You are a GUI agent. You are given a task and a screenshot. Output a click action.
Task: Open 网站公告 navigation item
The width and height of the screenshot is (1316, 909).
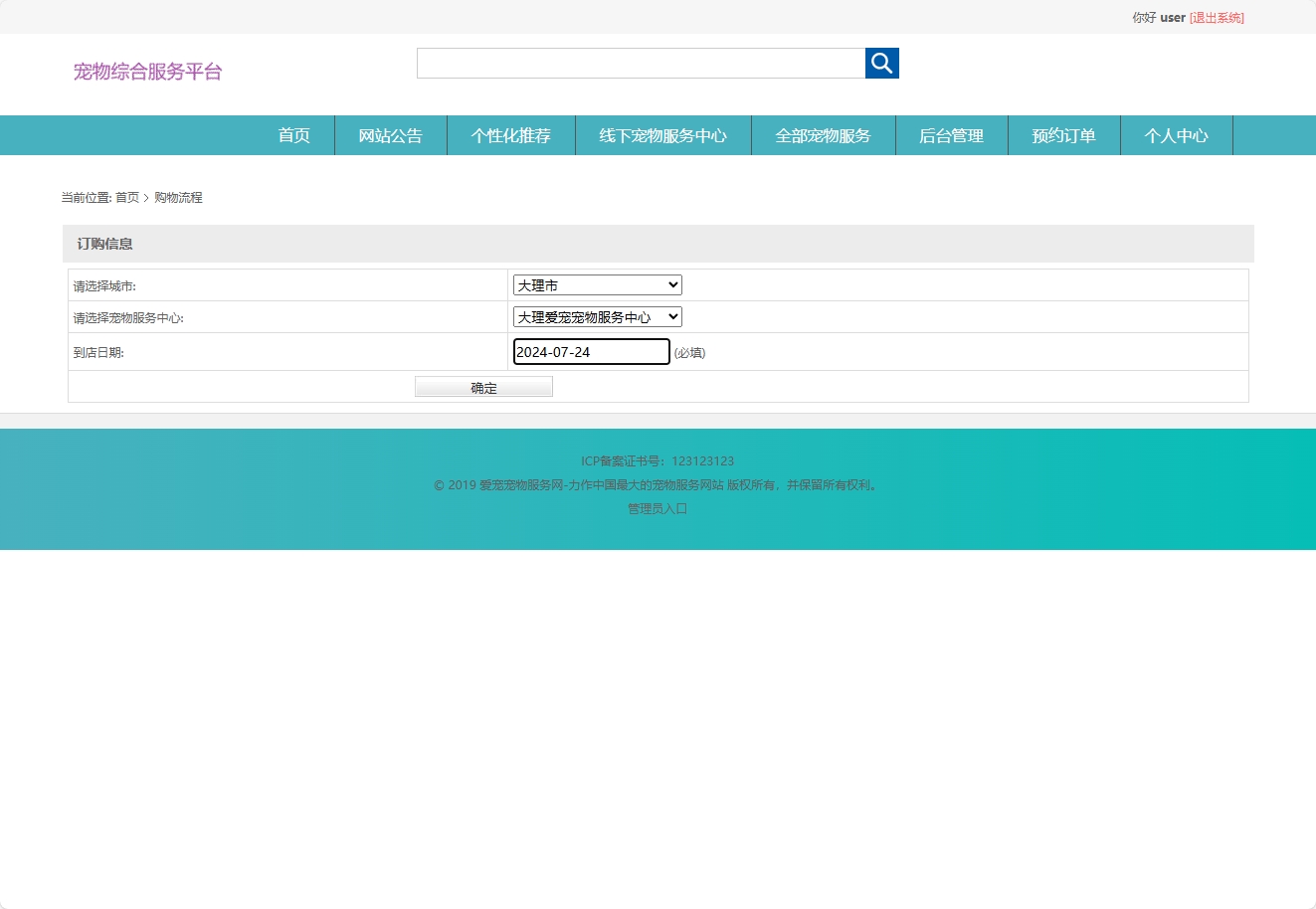(391, 135)
